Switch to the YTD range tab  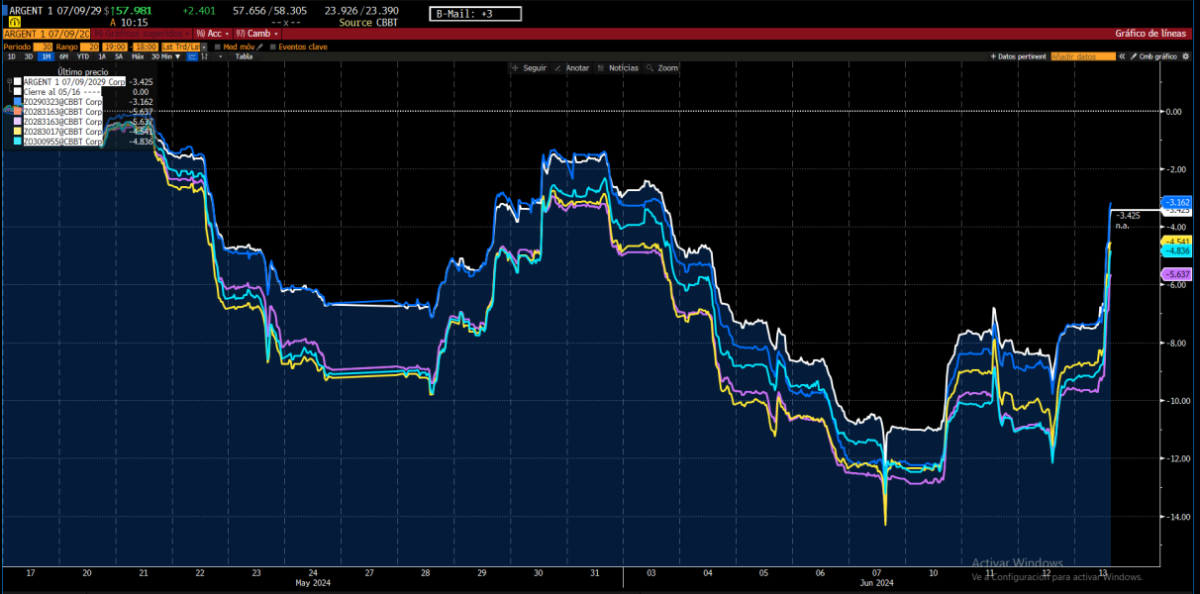click(x=82, y=57)
